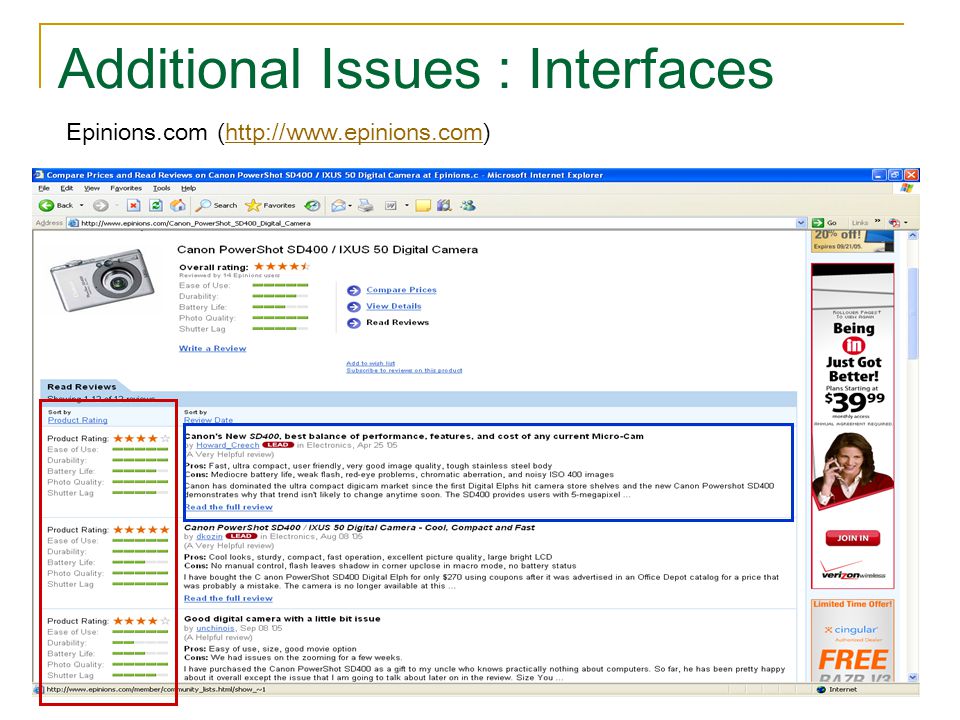Click the Windows flag throbber logo
The height and width of the screenshot is (720, 960).
pyautogui.click(x=907, y=189)
